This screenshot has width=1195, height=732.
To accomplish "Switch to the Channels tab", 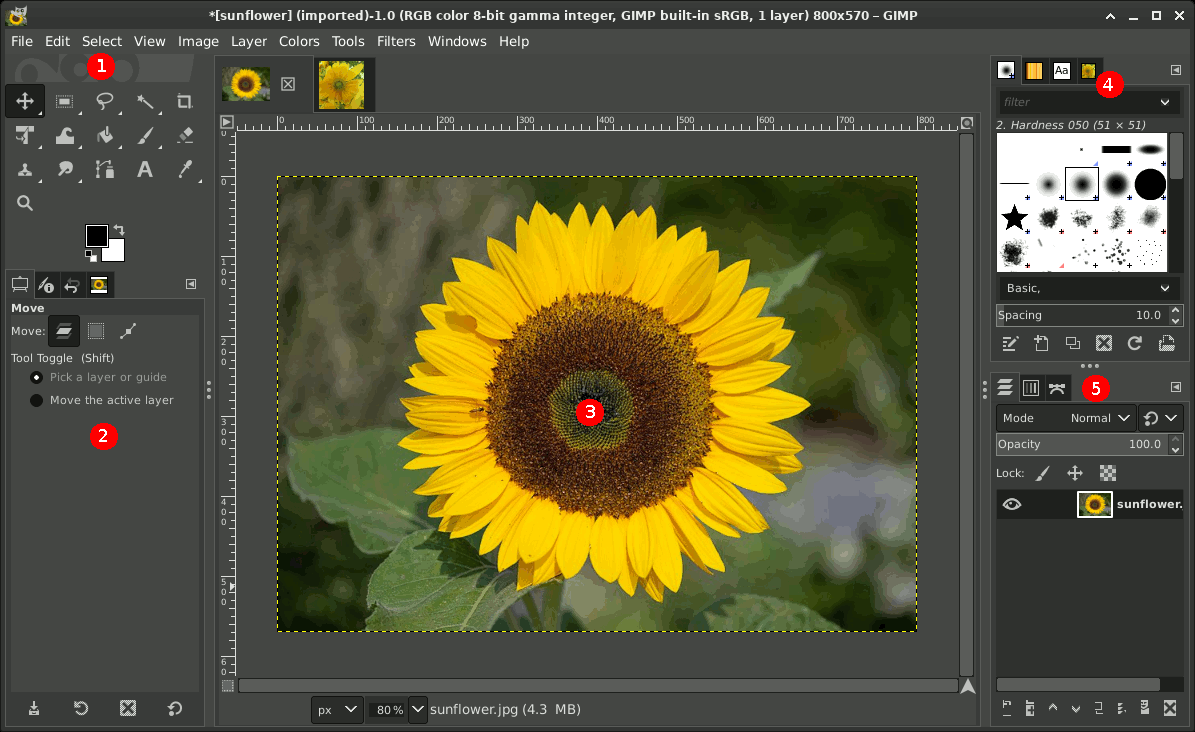I will (x=1031, y=387).
